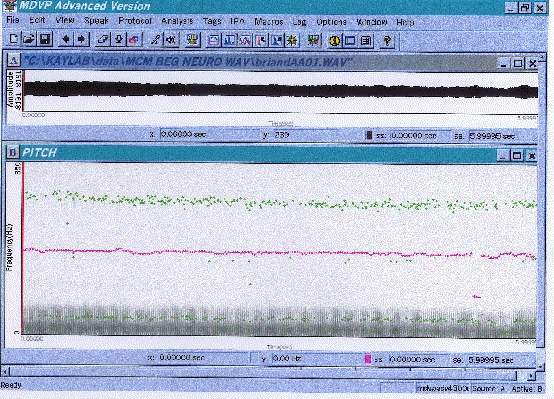Open the Analysis menu
Image resolution: width=554 pixels, height=399 pixels.
pyautogui.click(x=177, y=21)
